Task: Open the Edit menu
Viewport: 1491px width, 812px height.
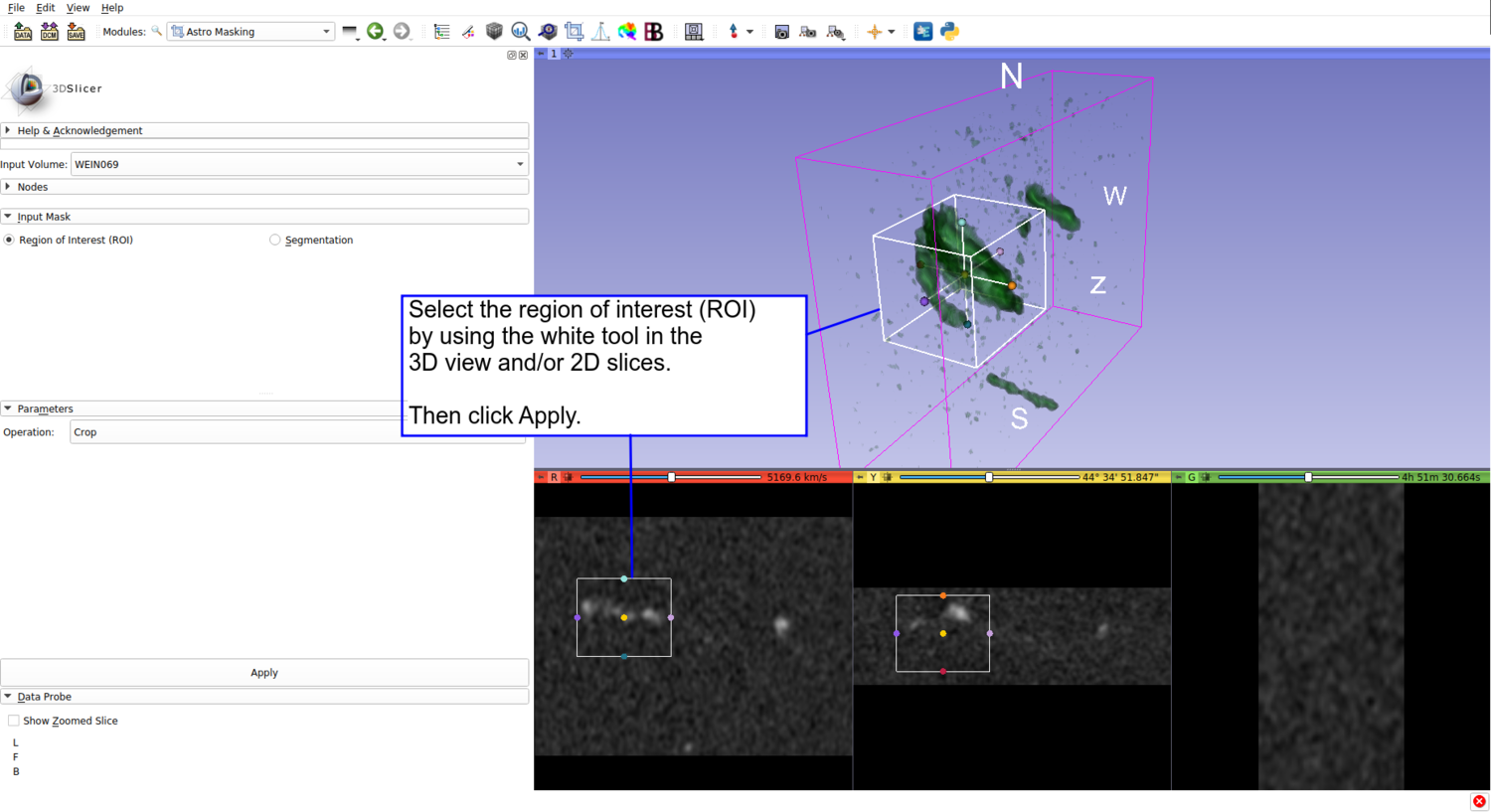Action: (45, 8)
